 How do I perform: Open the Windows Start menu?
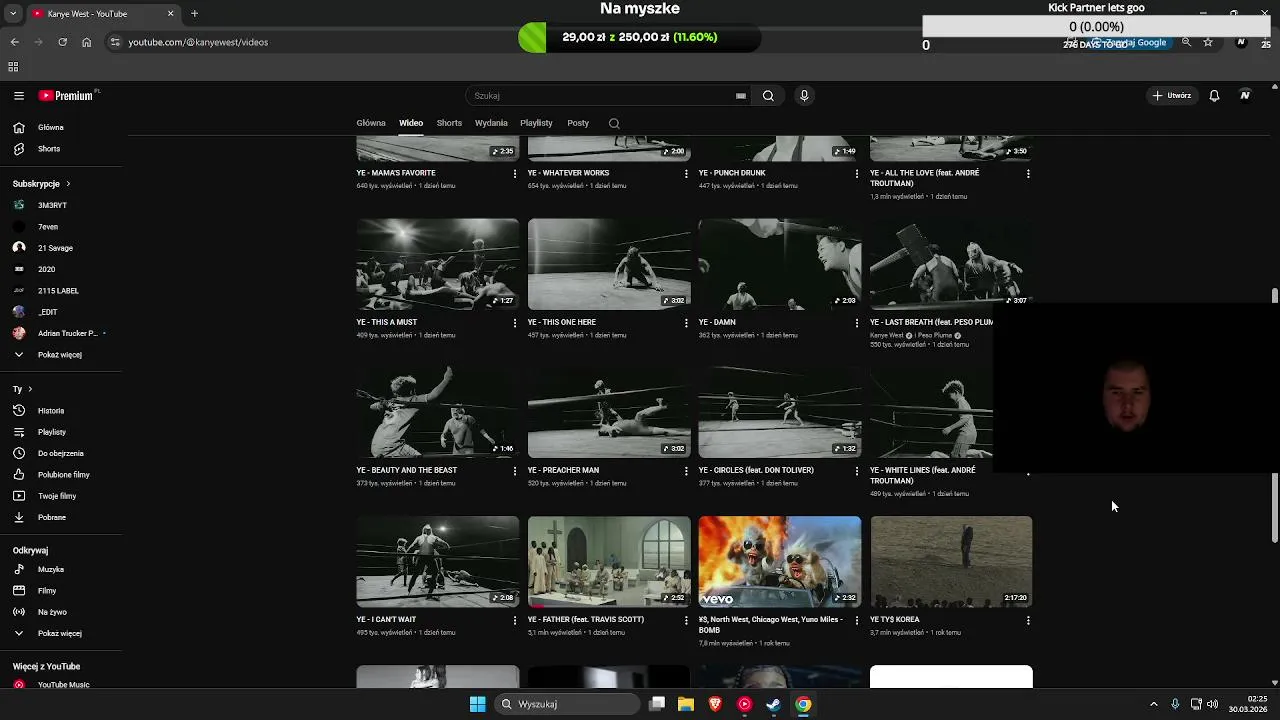[478, 704]
